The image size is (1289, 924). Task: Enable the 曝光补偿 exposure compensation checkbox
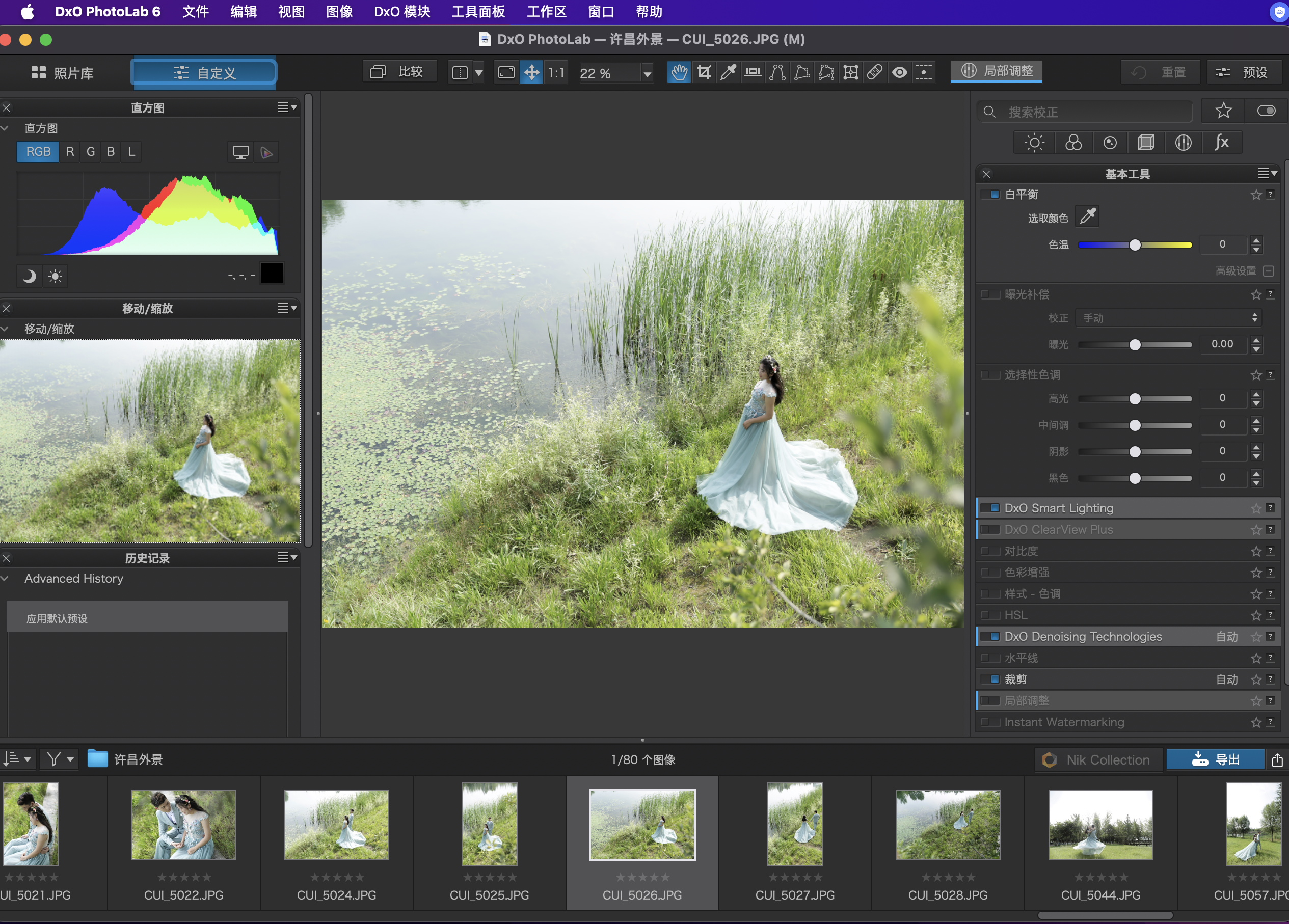[990, 294]
